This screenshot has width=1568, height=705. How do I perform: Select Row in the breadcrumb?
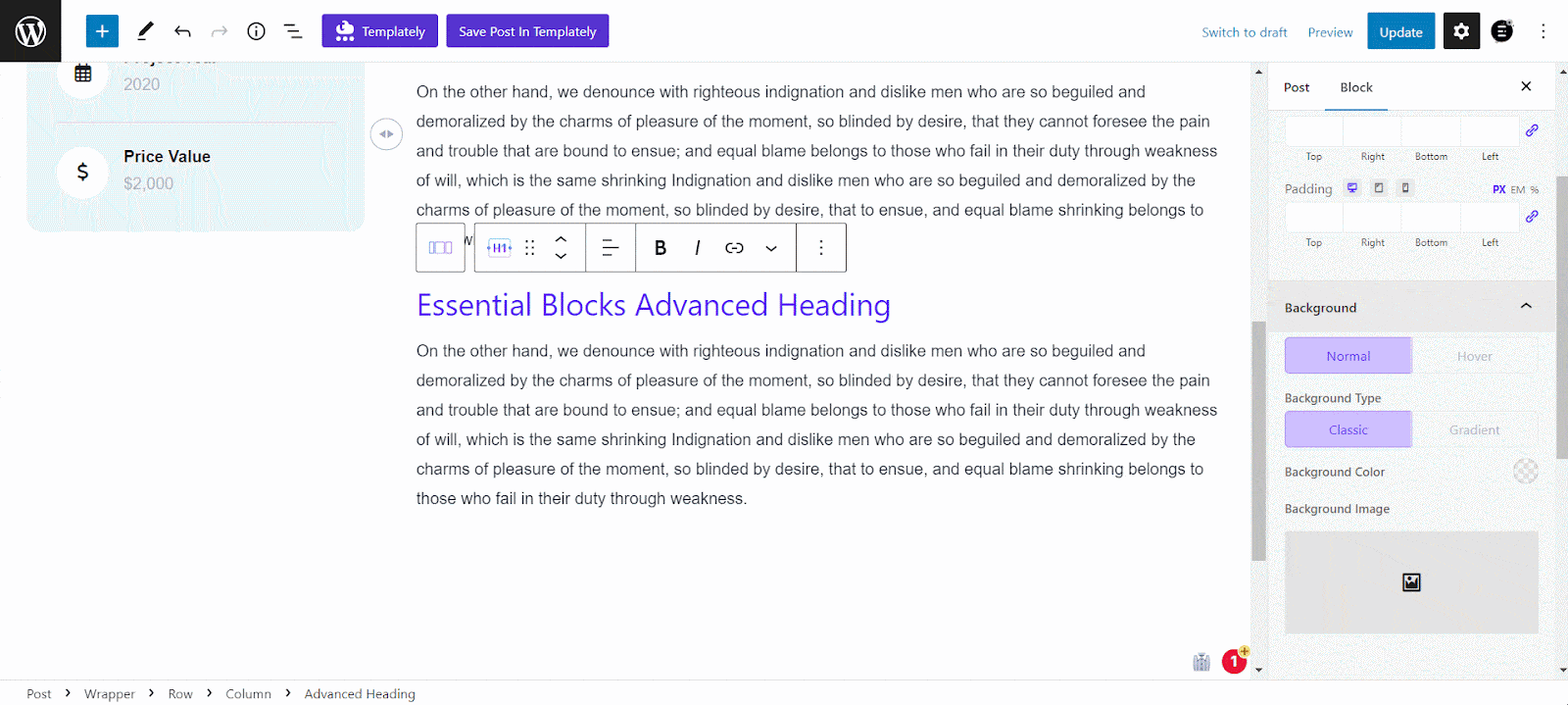point(180,693)
